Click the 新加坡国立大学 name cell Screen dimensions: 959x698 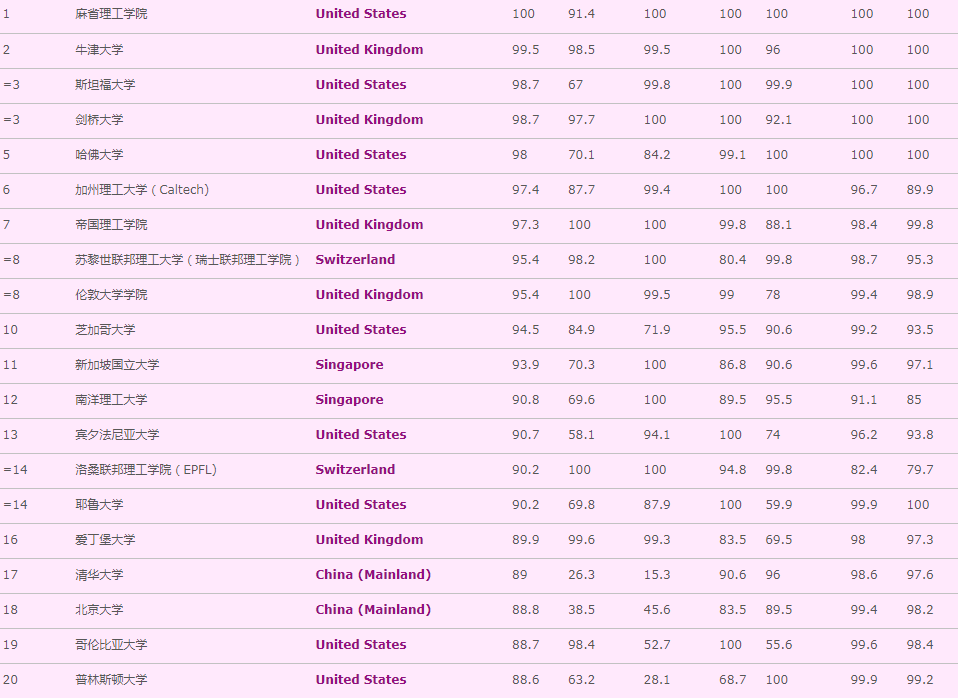[x=117, y=365]
